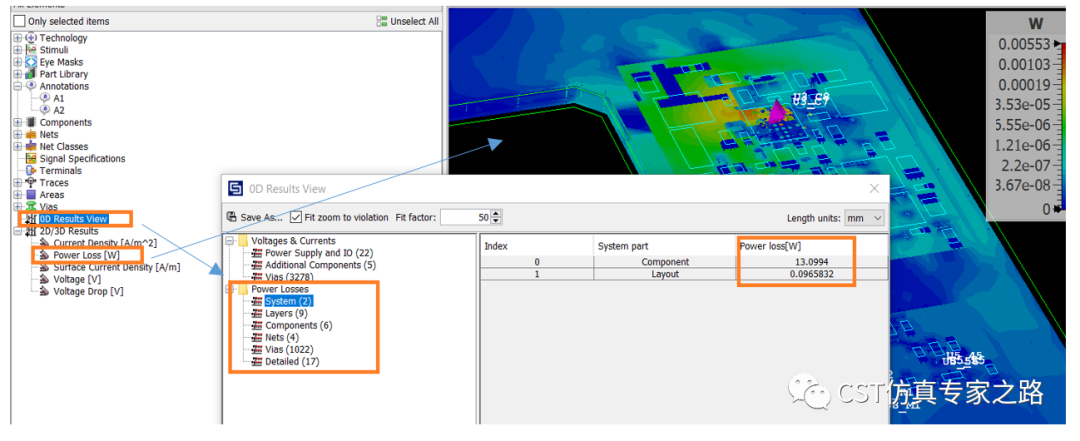This screenshot has height=441, width=1080.
Task: Click the Unselect All icon
Action: tap(382, 21)
